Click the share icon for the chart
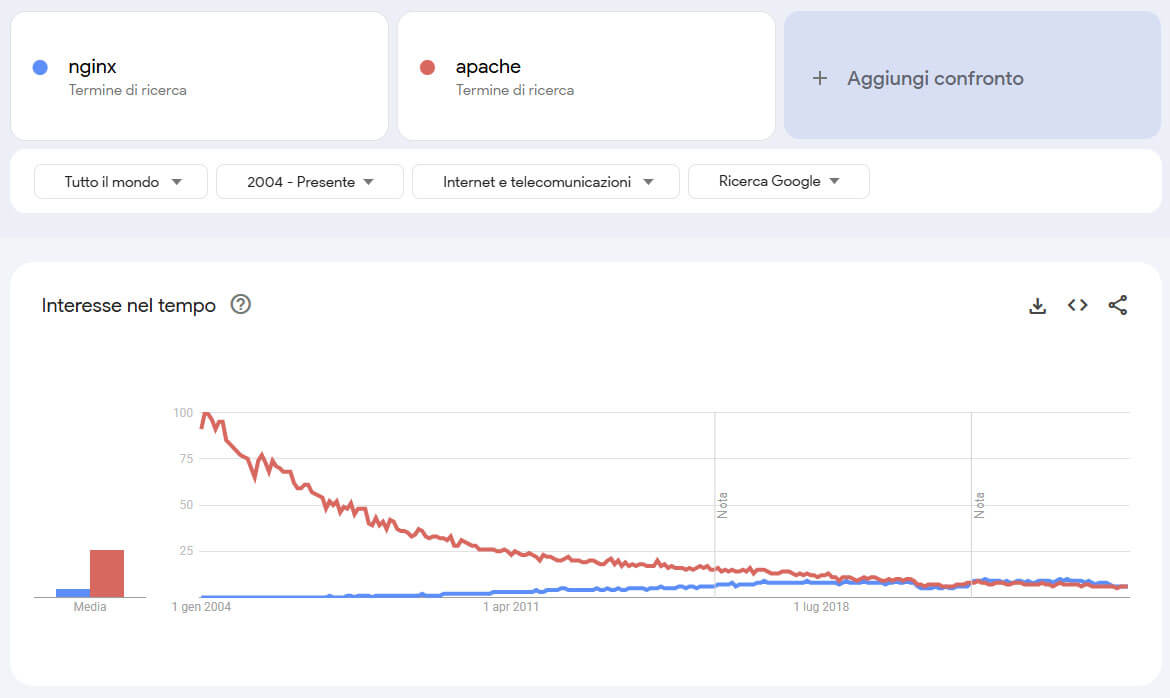This screenshot has width=1170, height=698. pyautogui.click(x=1118, y=306)
